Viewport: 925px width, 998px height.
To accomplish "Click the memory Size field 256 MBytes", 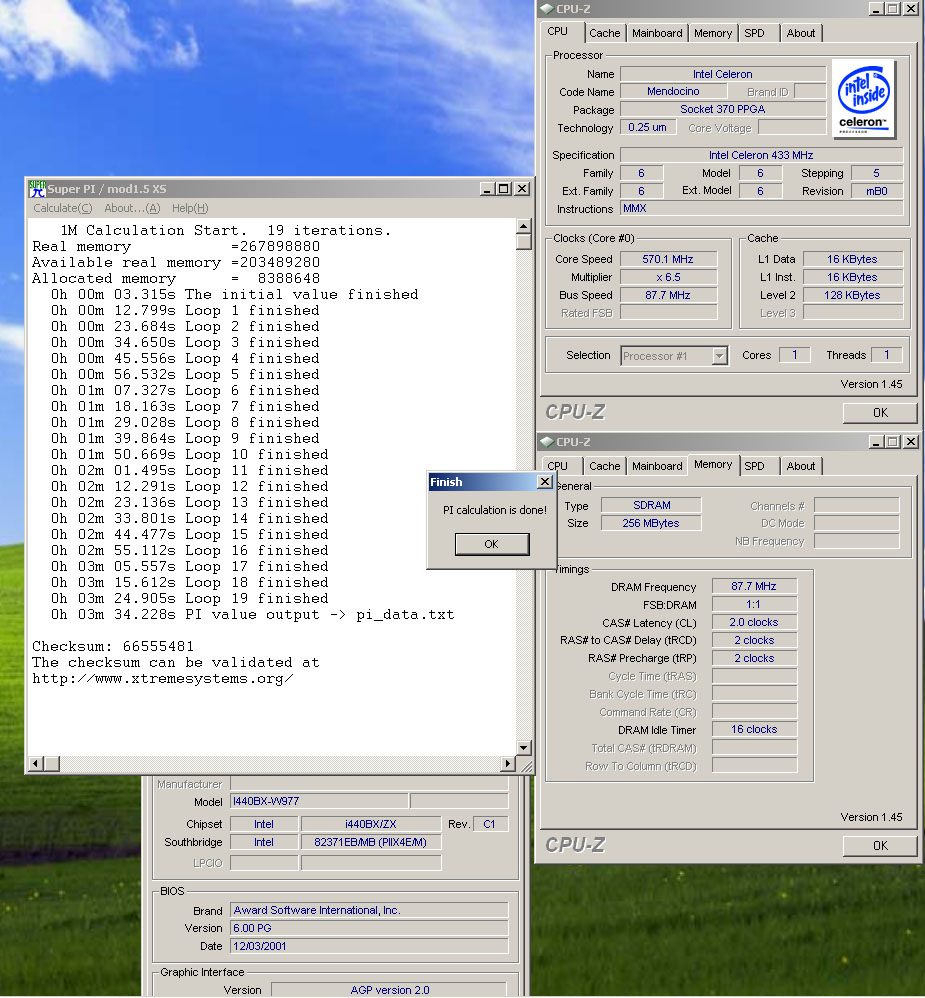I will pos(651,523).
